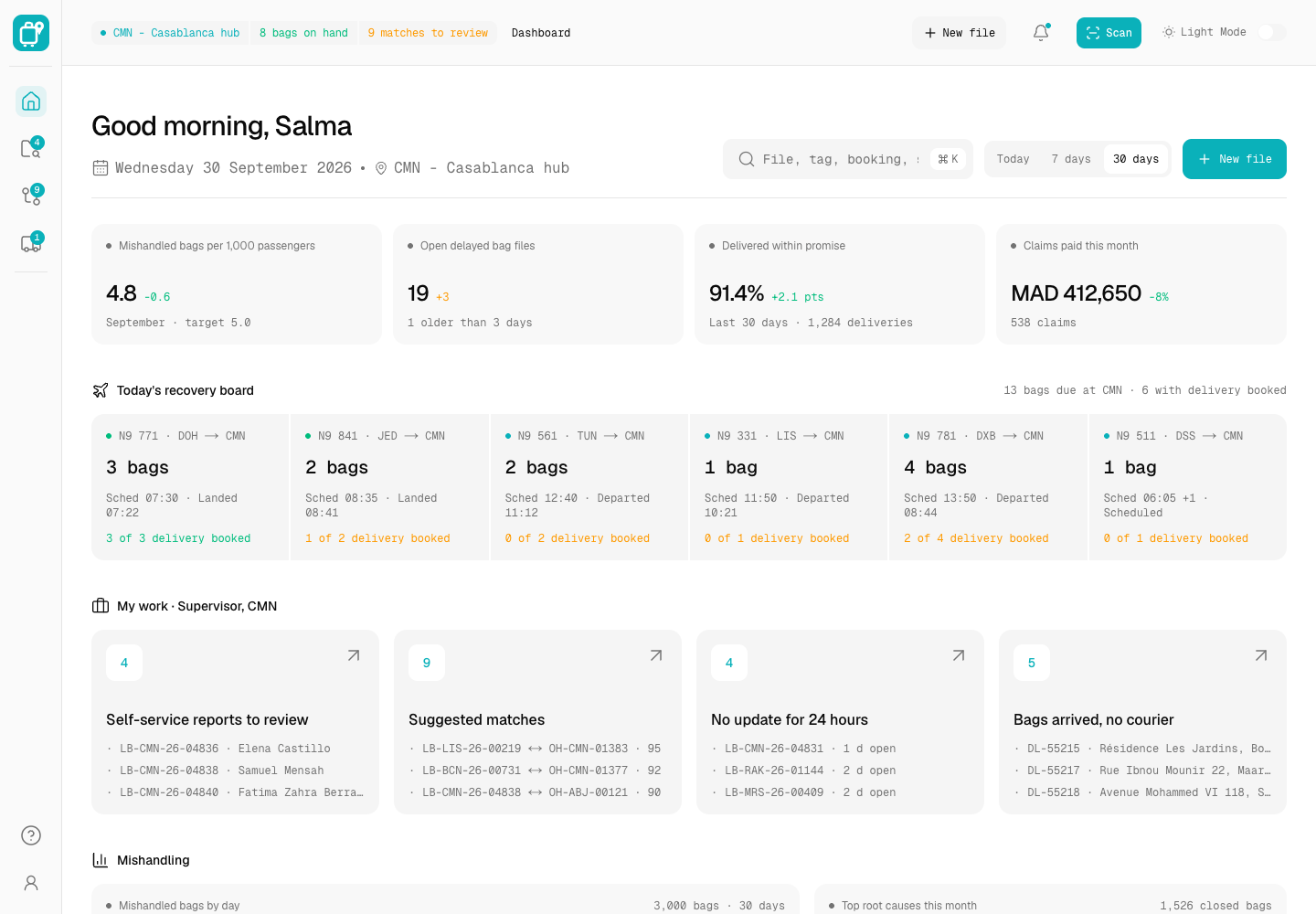Click the calendar icon beside the date
The height and width of the screenshot is (914, 1316).
click(x=101, y=168)
